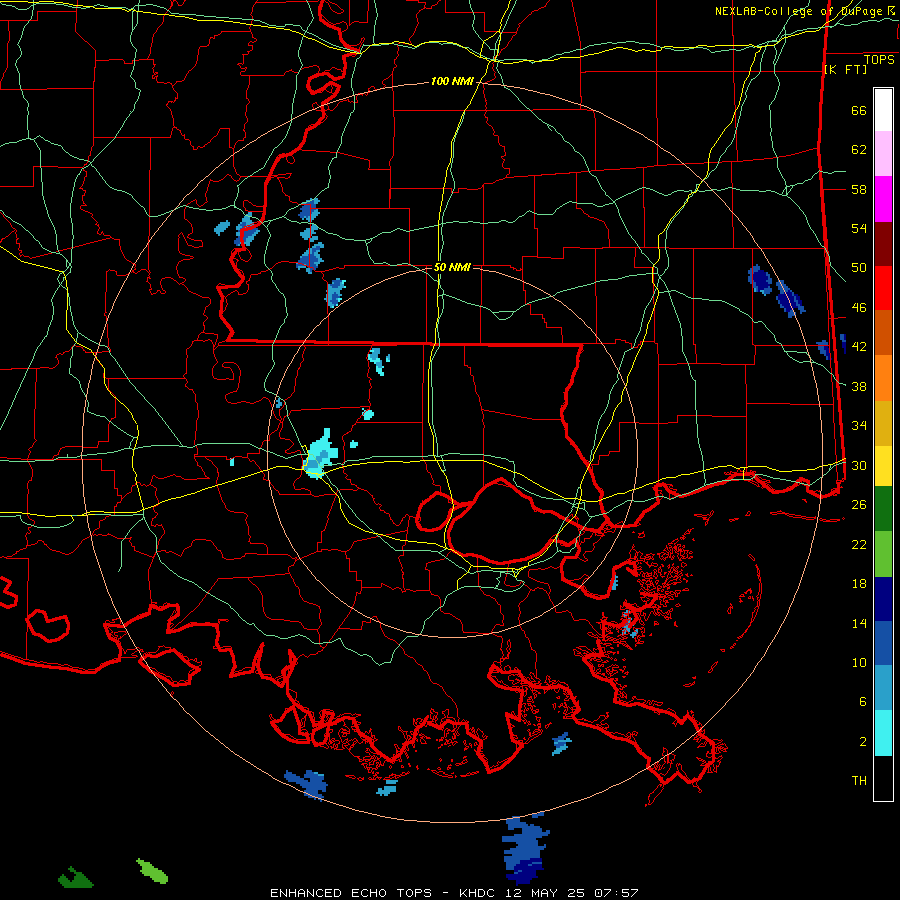900x900 pixels.
Task: Click the dark green echo at the bottom left
Action: tap(76, 878)
